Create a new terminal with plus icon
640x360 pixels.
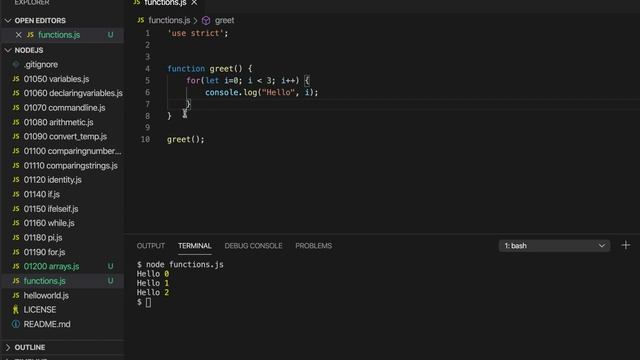(x=625, y=245)
